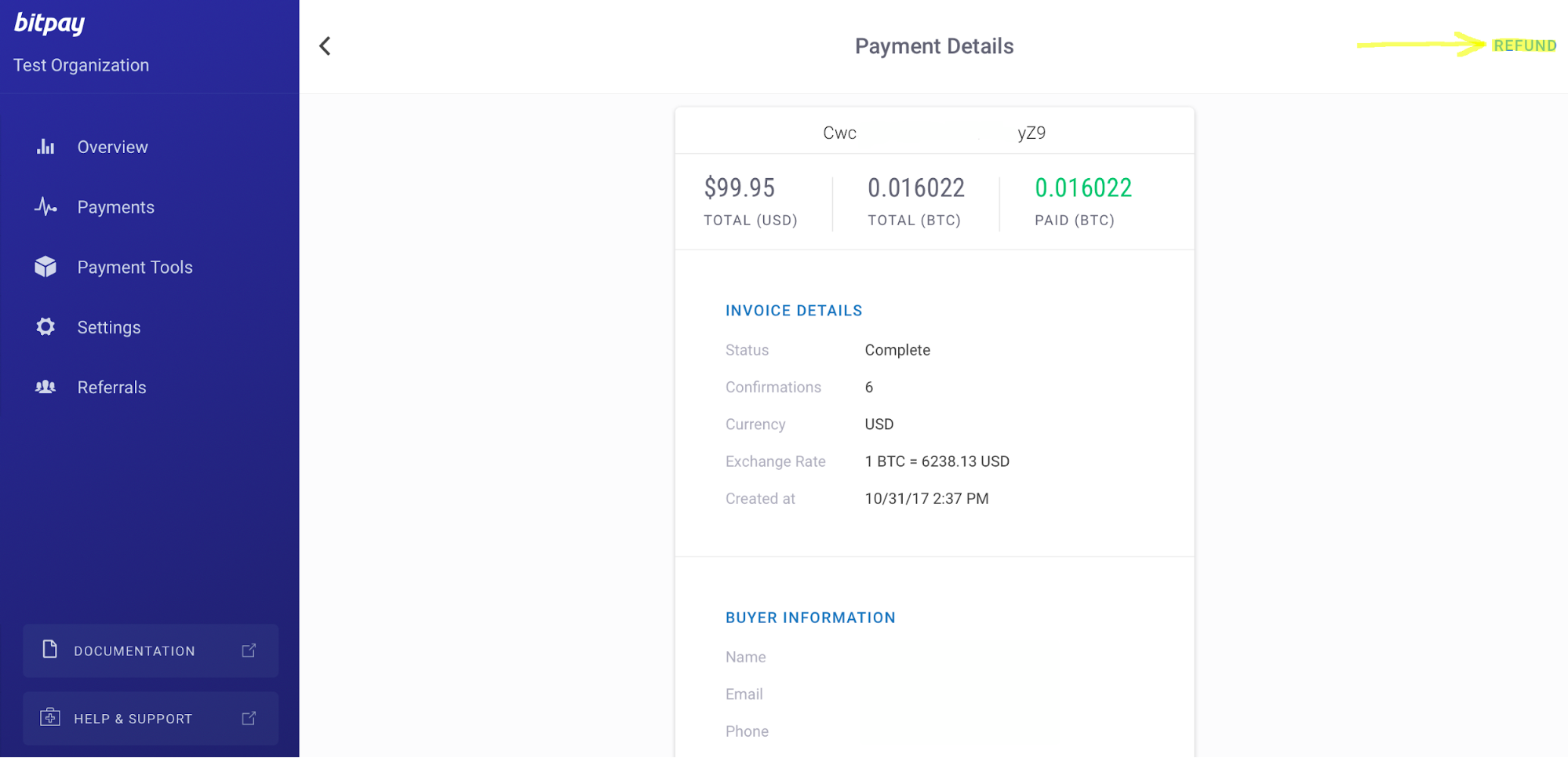Click the back arrow icon
This screenshot has height=758, width=1568.
tap(325, 46)
